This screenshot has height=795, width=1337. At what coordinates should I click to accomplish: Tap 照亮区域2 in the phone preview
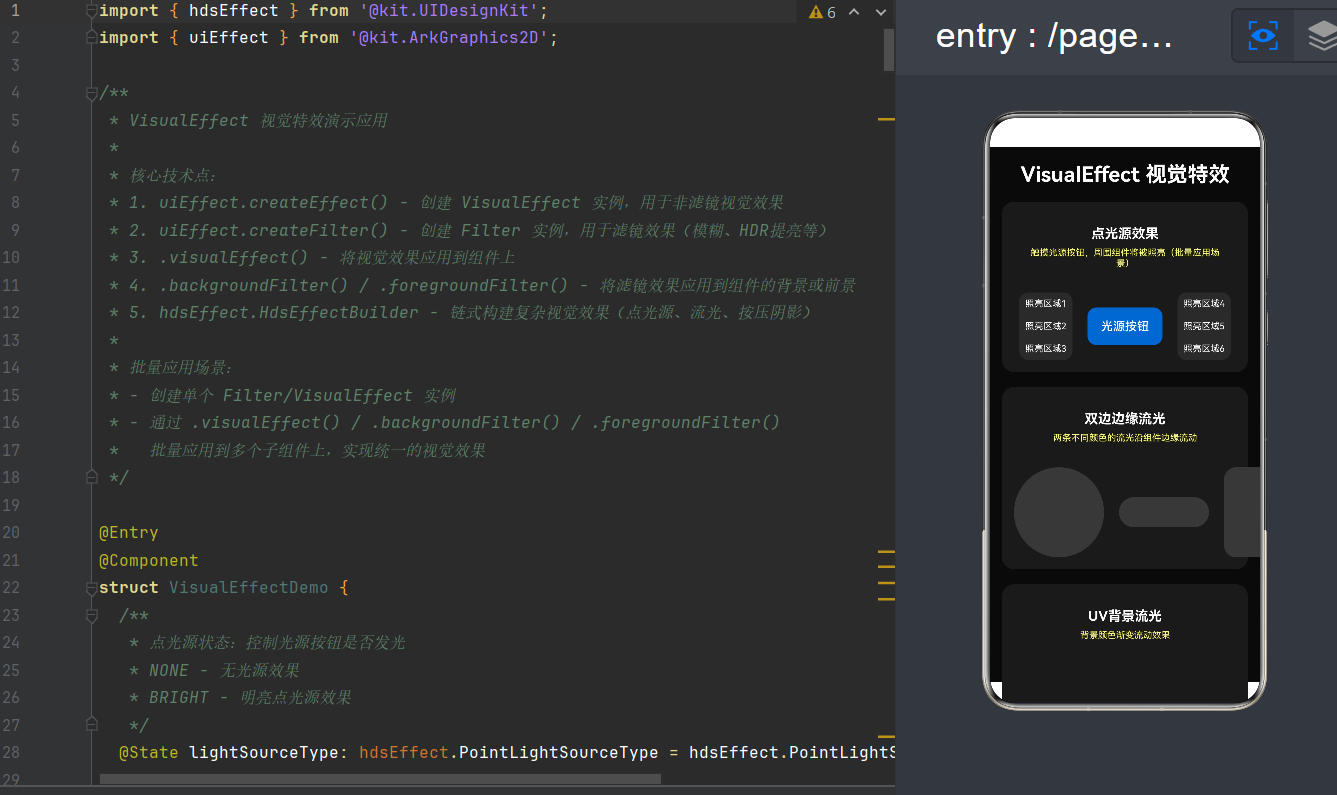1045,326
